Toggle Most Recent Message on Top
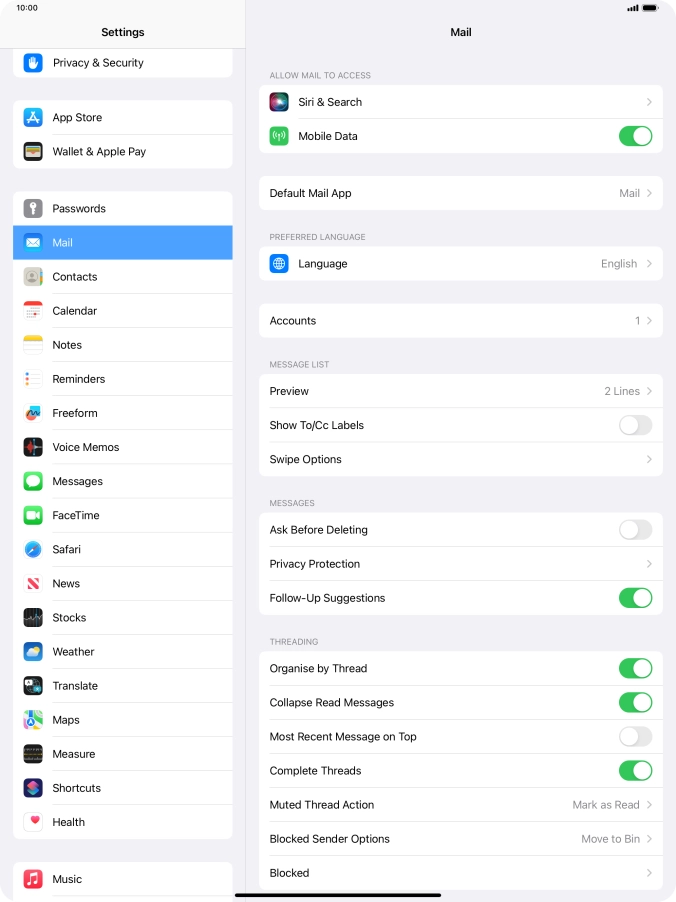The height and width of the screenshot is (902, 676). click(635, 736)
